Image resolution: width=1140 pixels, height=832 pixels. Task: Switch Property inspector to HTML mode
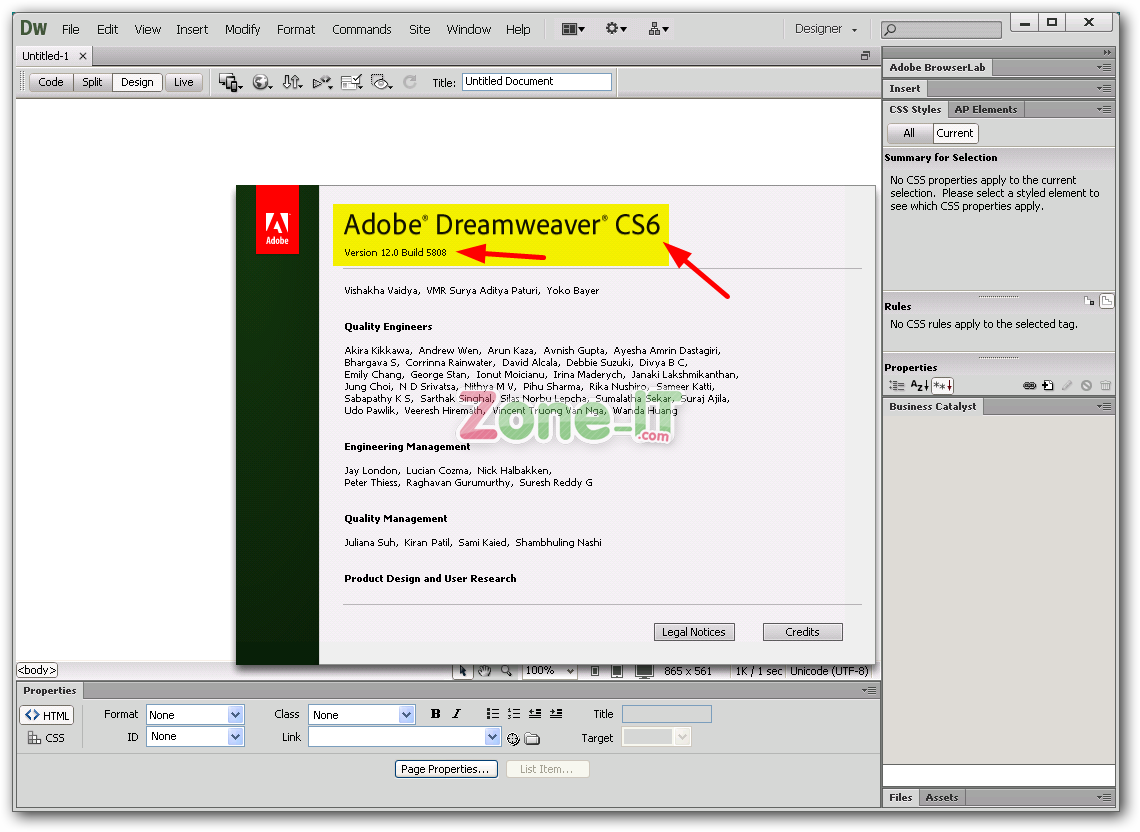[47, 716]
